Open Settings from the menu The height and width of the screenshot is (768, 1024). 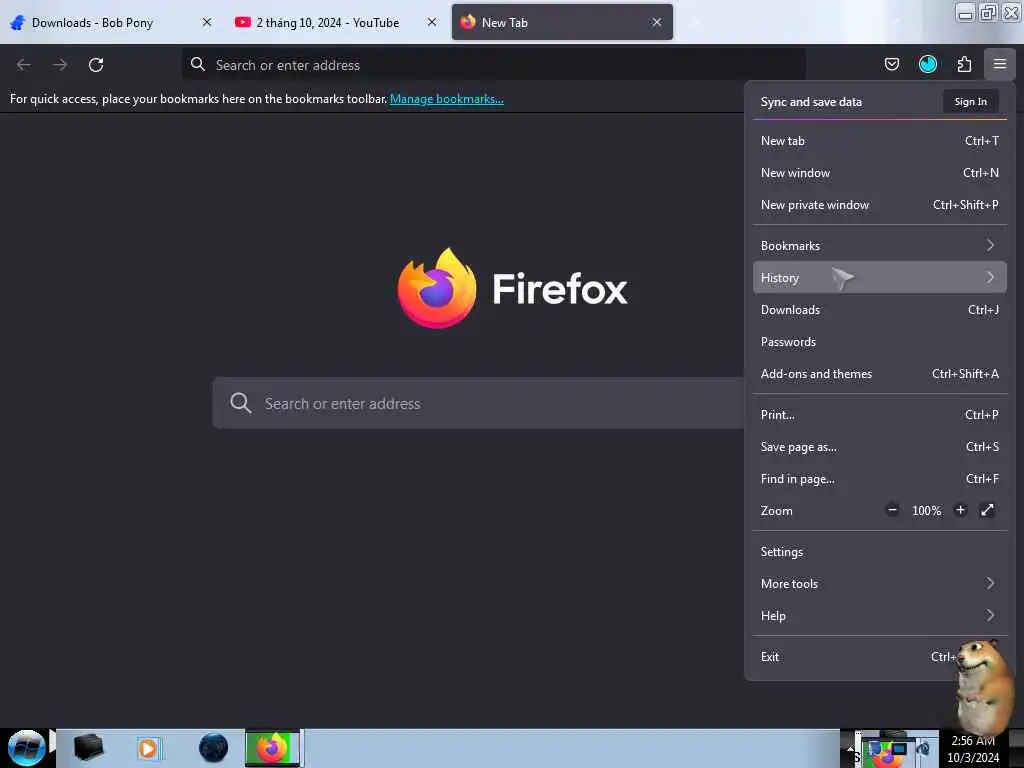click(x=879, y=552)
